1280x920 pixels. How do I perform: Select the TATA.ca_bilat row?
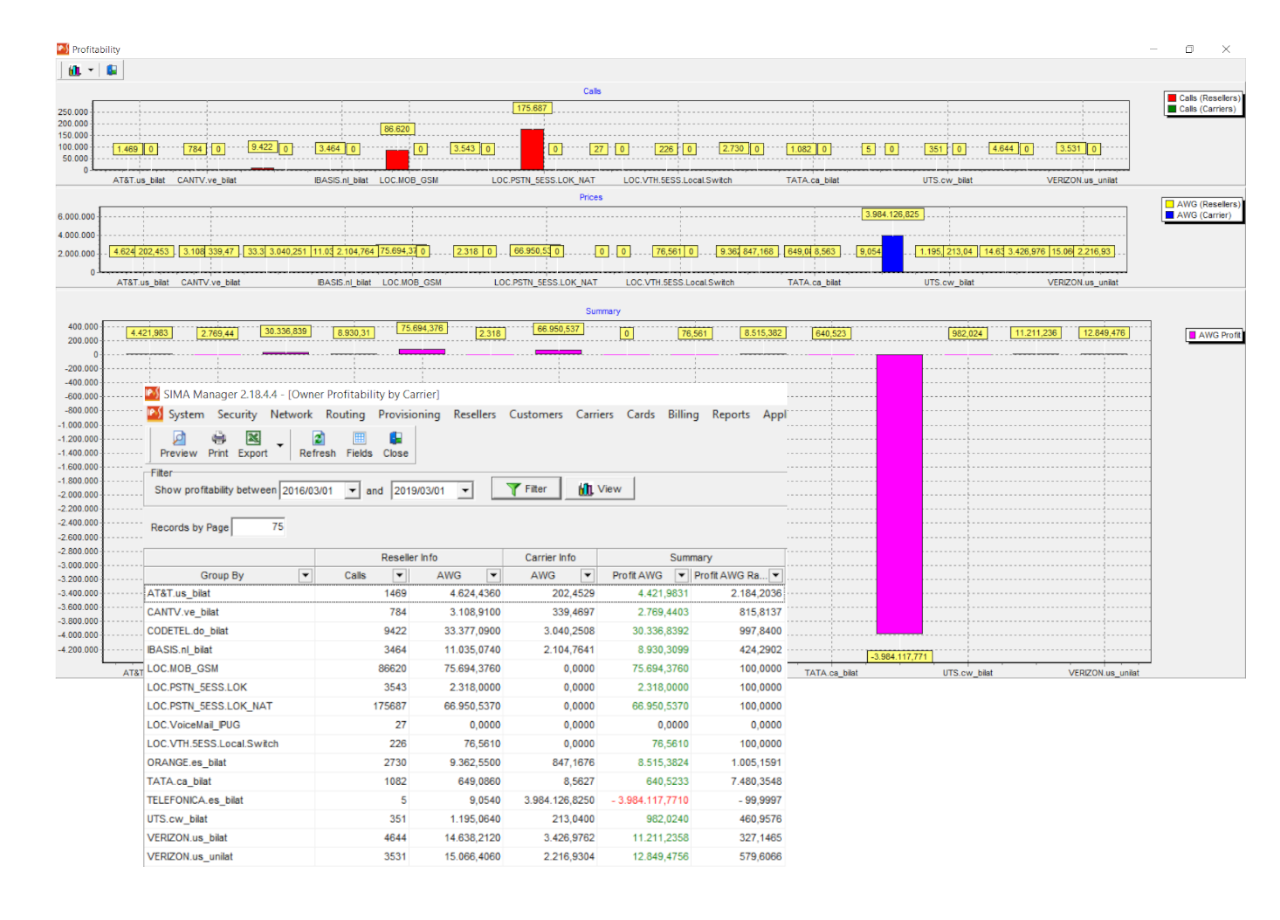464,781
